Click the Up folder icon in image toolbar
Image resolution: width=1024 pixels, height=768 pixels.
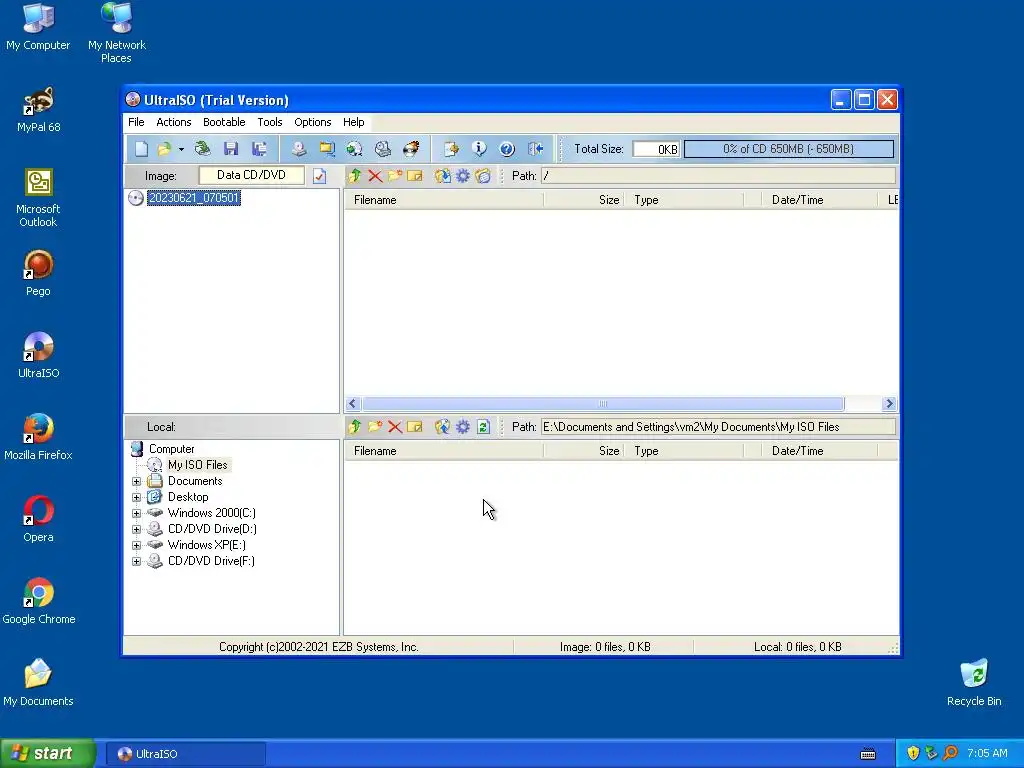coord(355,176)
